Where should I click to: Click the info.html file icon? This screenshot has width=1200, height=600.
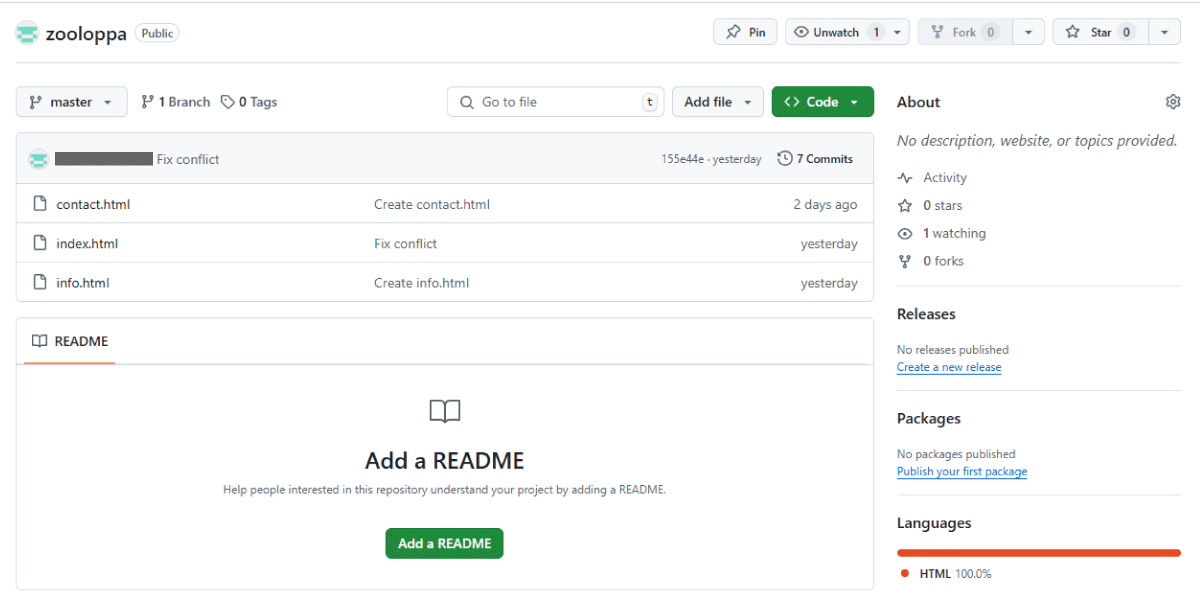point(40,282)
